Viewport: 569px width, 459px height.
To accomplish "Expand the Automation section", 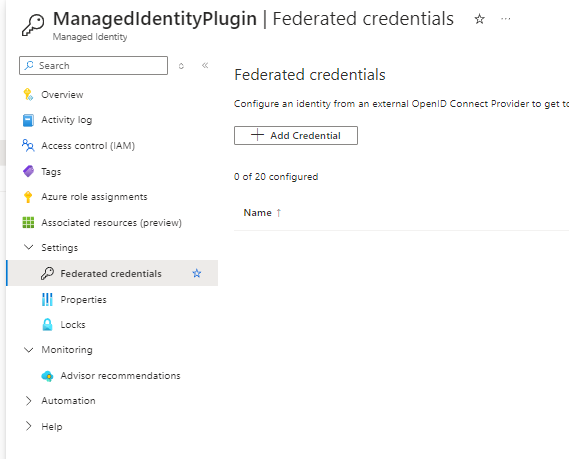I will click(x=28, y=401).
